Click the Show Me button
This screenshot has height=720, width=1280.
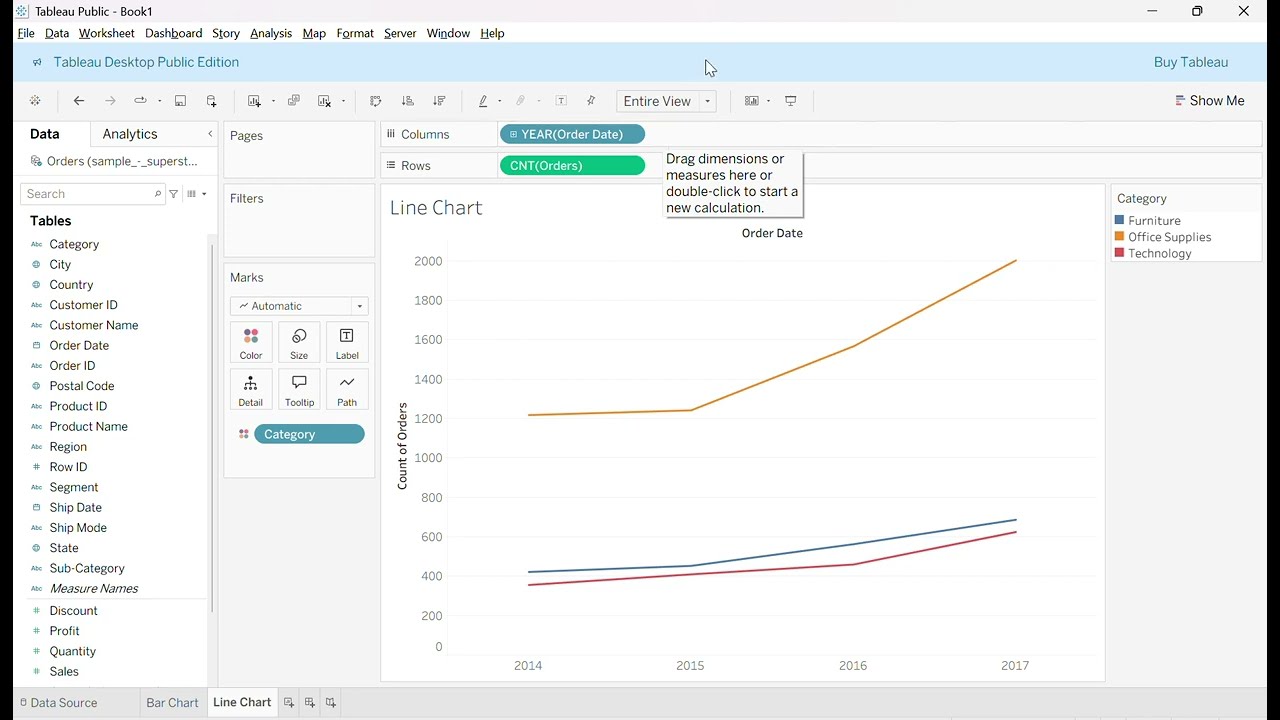[1210, 101]
